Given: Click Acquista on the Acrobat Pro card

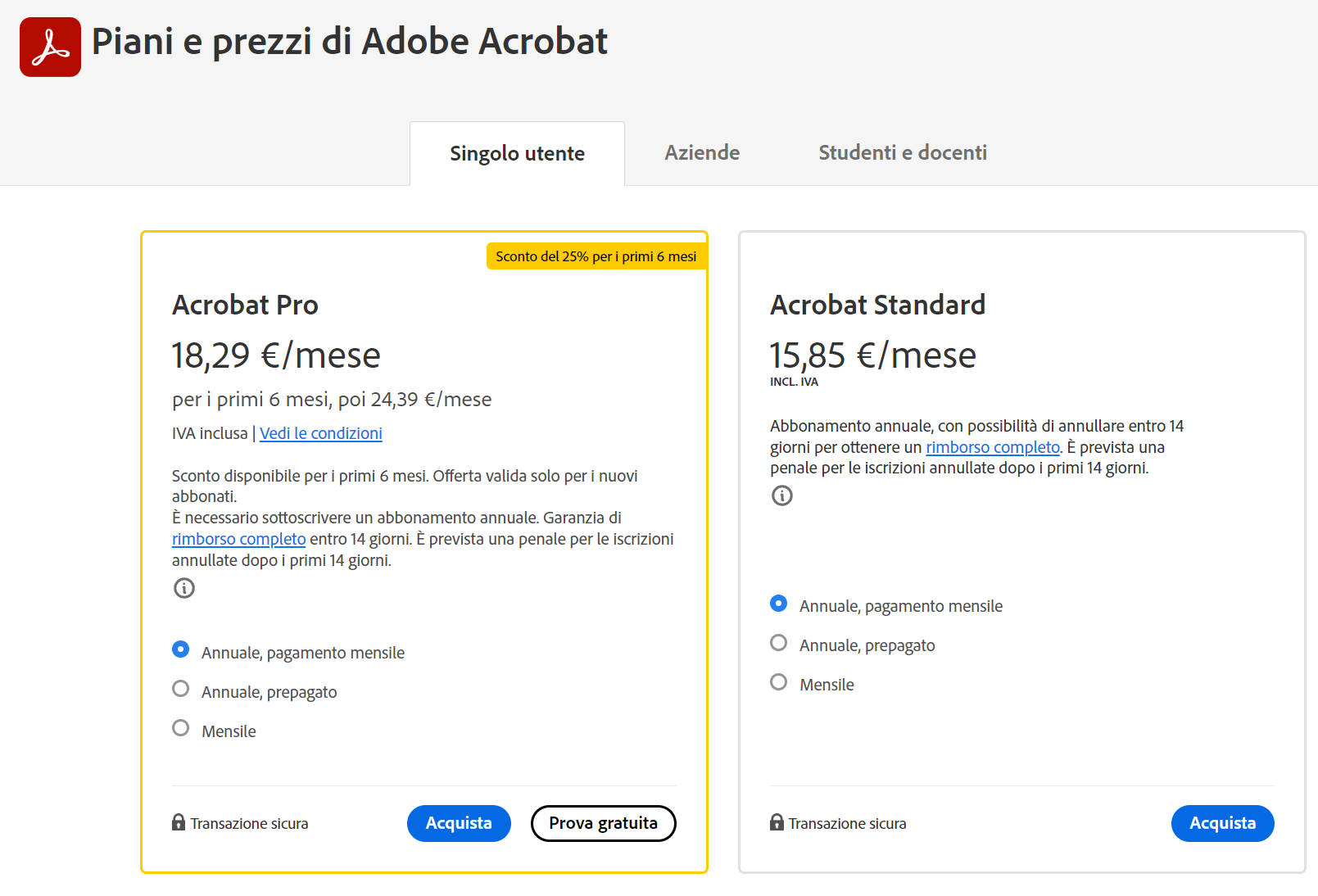Looking at the screenshot, I should point(459,823).
